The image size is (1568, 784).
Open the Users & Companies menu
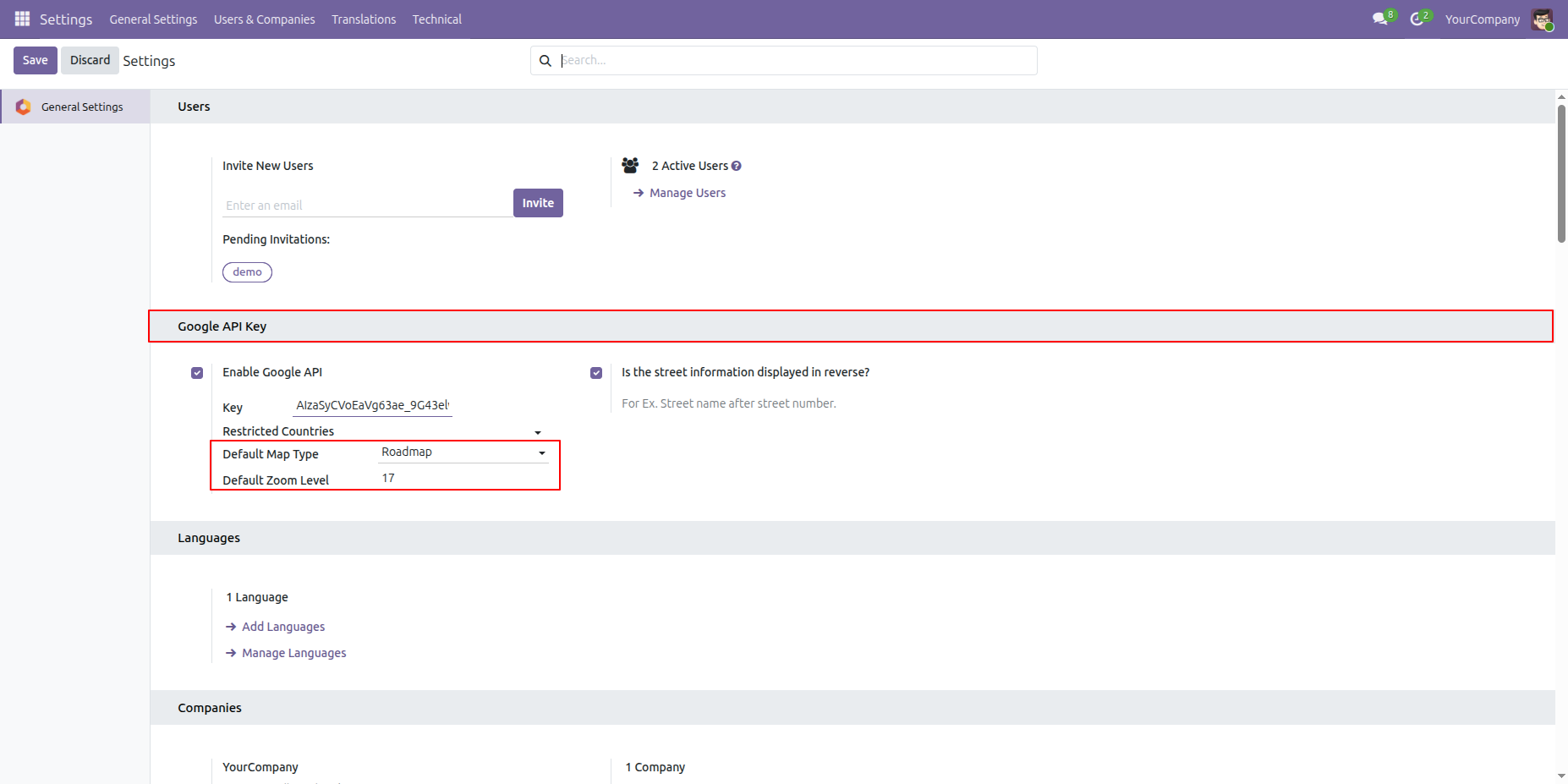pyautogui.click(x=264, y=19)
